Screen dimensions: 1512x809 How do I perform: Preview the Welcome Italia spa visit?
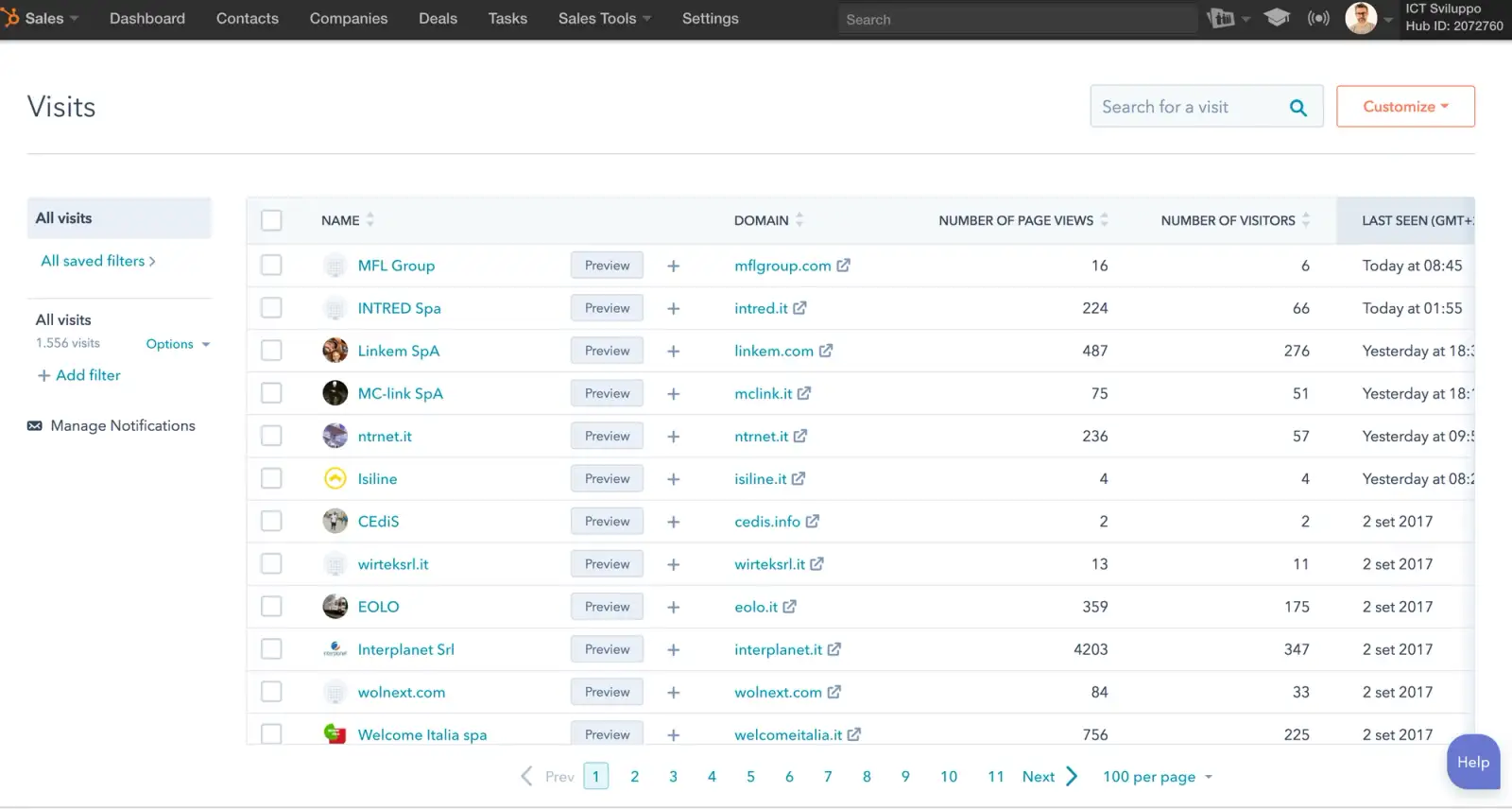click(x=607, y=733)
